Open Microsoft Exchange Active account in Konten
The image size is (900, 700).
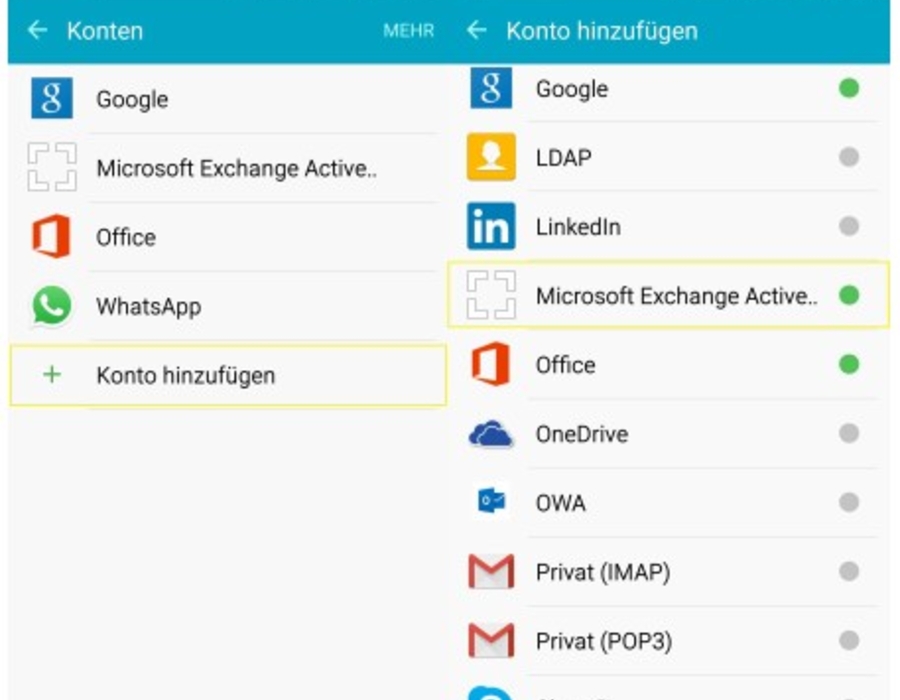(x=228, y=168)
